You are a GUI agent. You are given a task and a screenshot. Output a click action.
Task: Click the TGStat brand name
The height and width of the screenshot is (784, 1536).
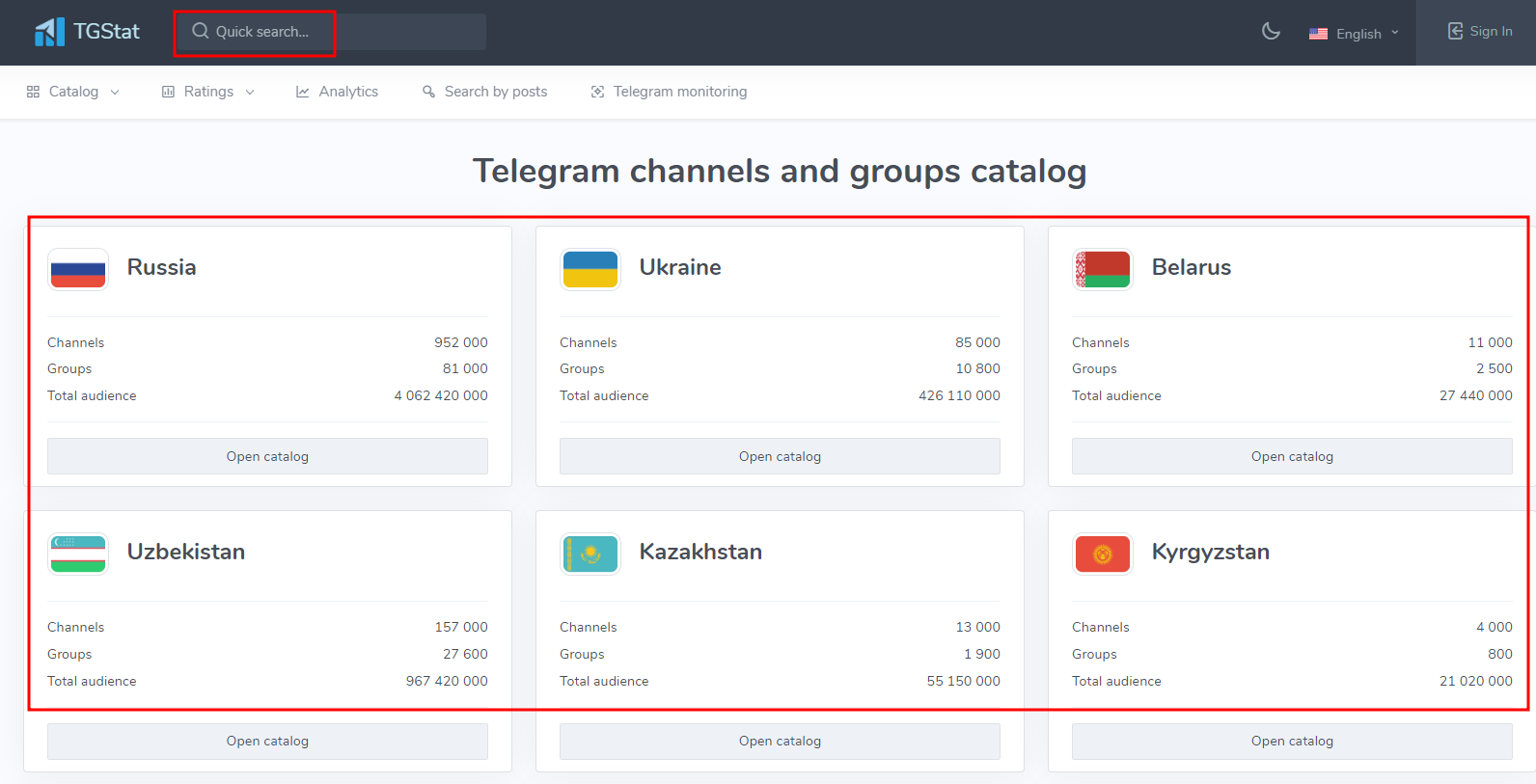coord(106,32)
